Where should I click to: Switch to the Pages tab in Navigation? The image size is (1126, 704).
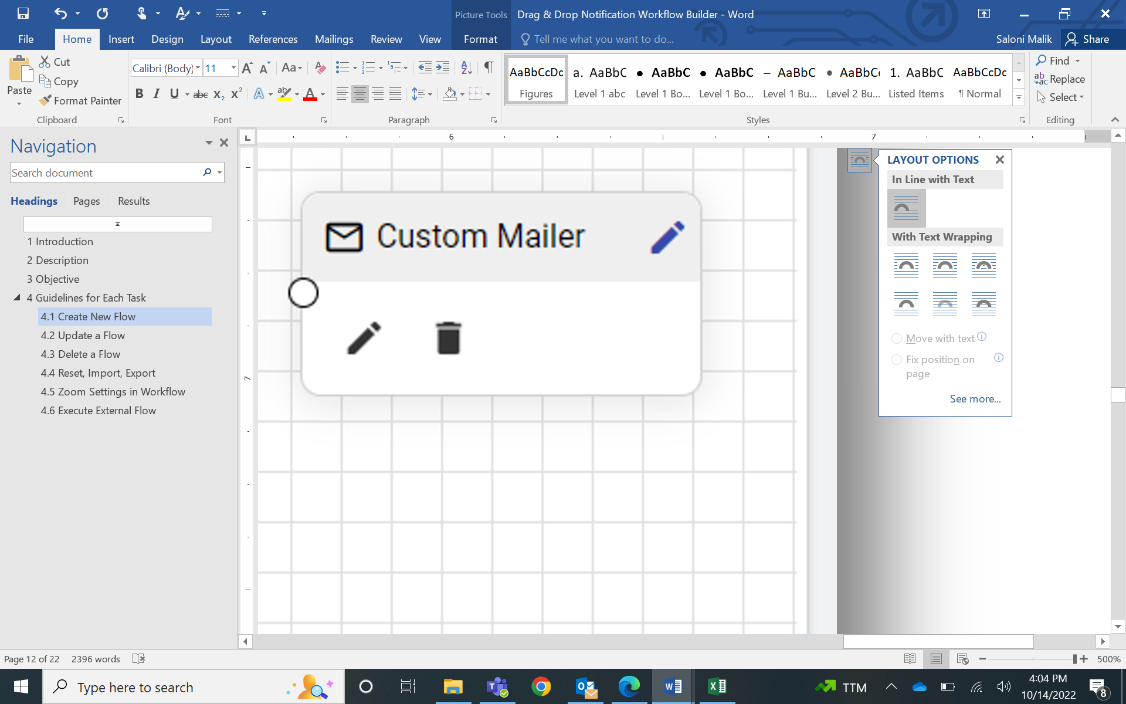[87, 201]
